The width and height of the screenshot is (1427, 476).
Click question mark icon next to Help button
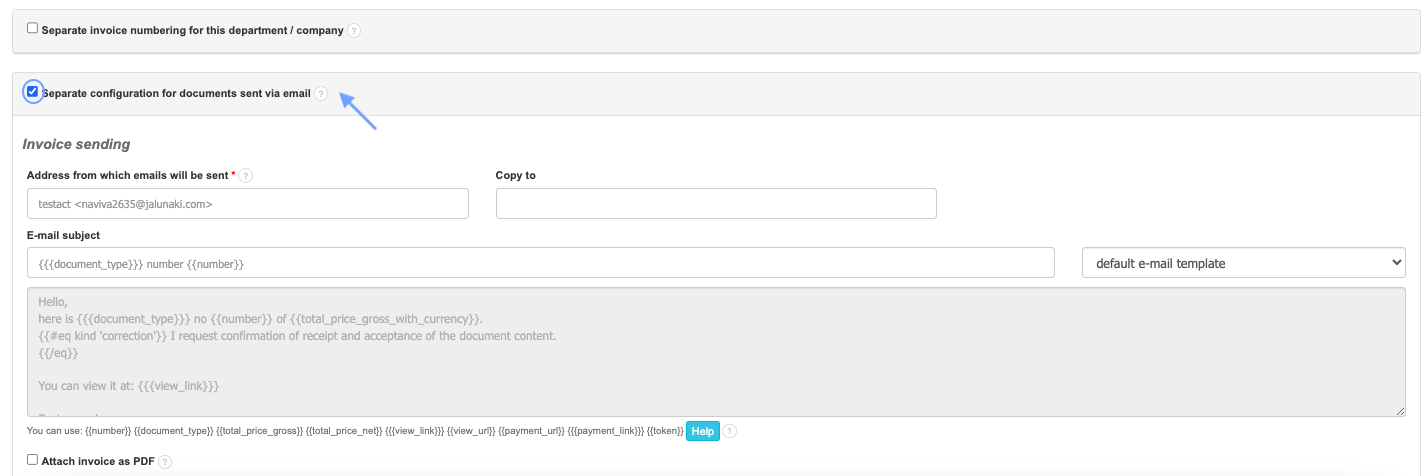730,431
